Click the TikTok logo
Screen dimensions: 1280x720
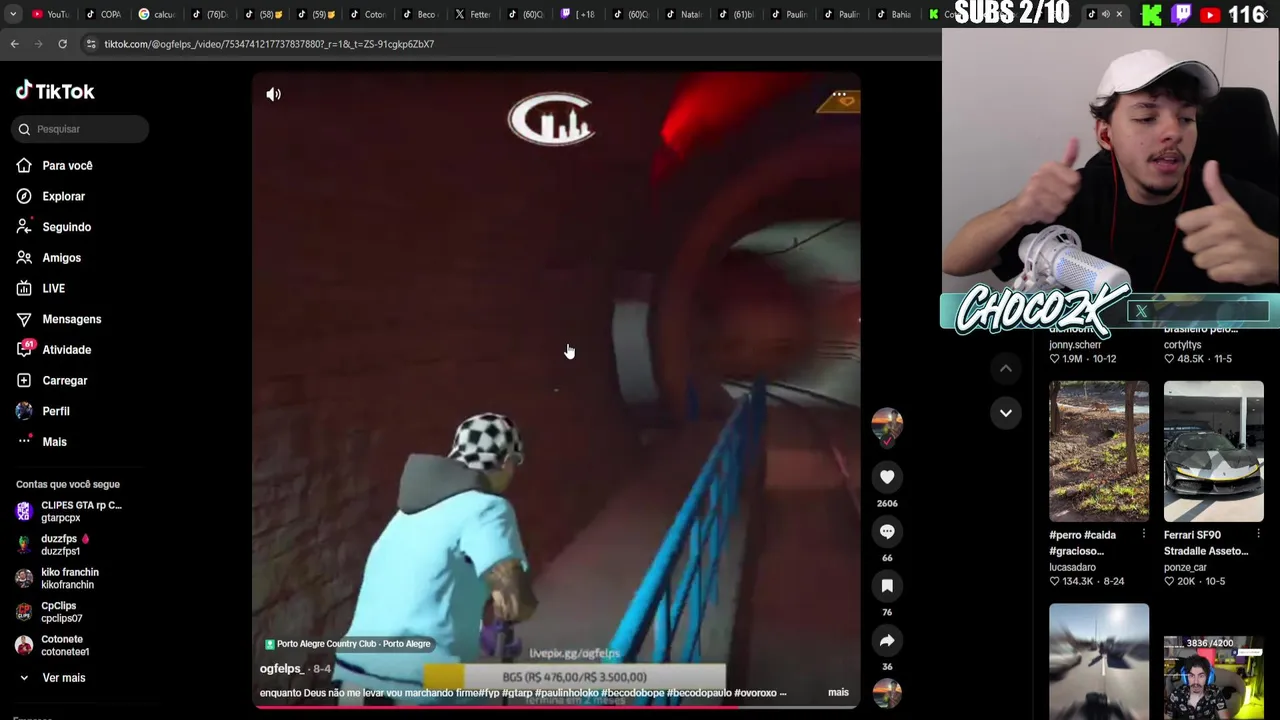55,91
